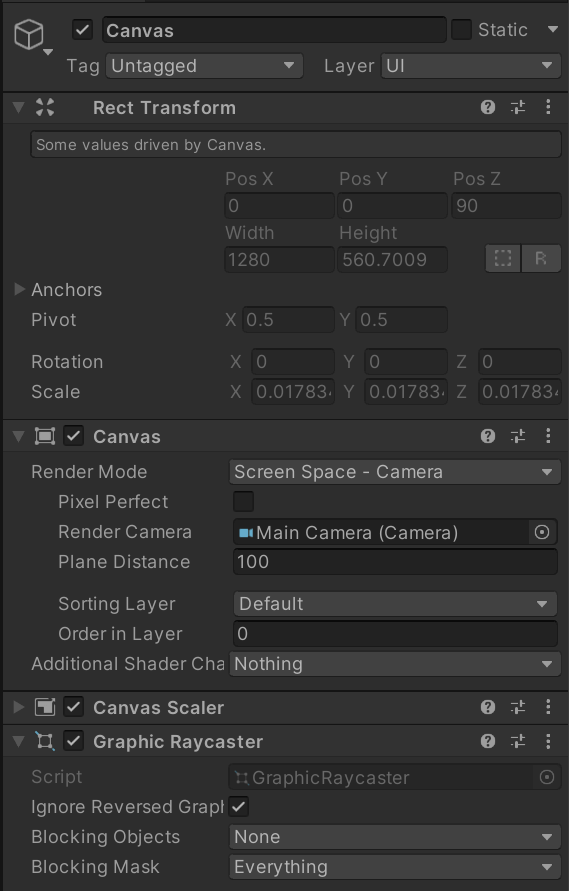Expand the Canvas Scaler component
The image size is (569, 891).
(19, 707)
